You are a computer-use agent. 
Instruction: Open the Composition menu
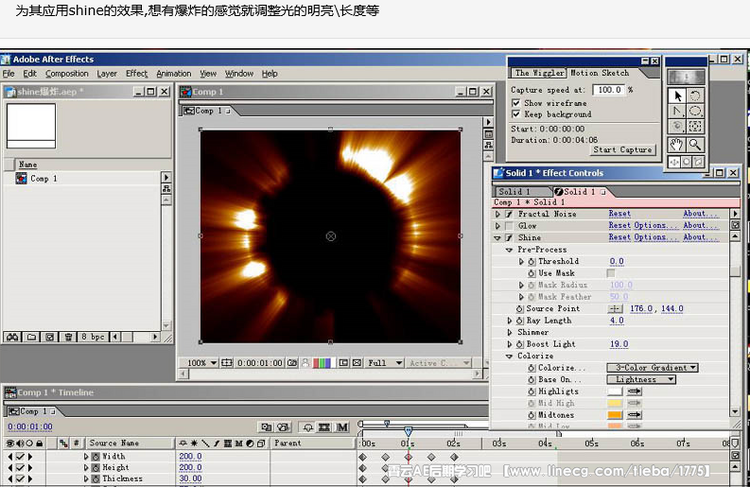[67, 74]
